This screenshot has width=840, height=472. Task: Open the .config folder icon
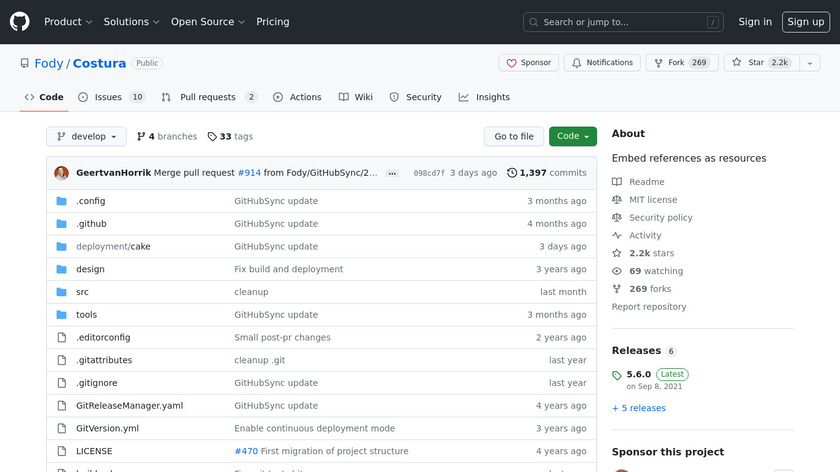61,201
